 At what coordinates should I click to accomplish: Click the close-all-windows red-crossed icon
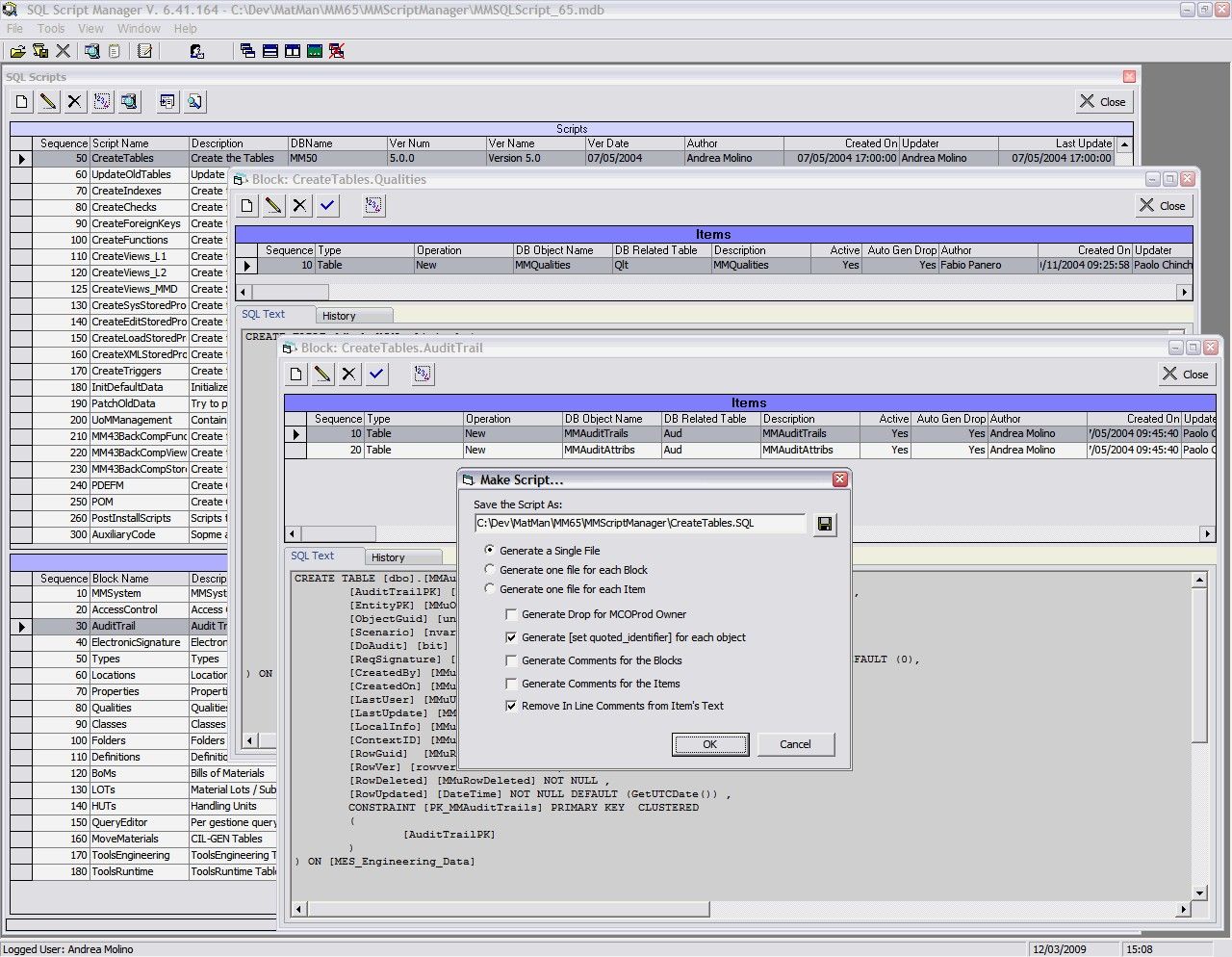coord(337,51)
